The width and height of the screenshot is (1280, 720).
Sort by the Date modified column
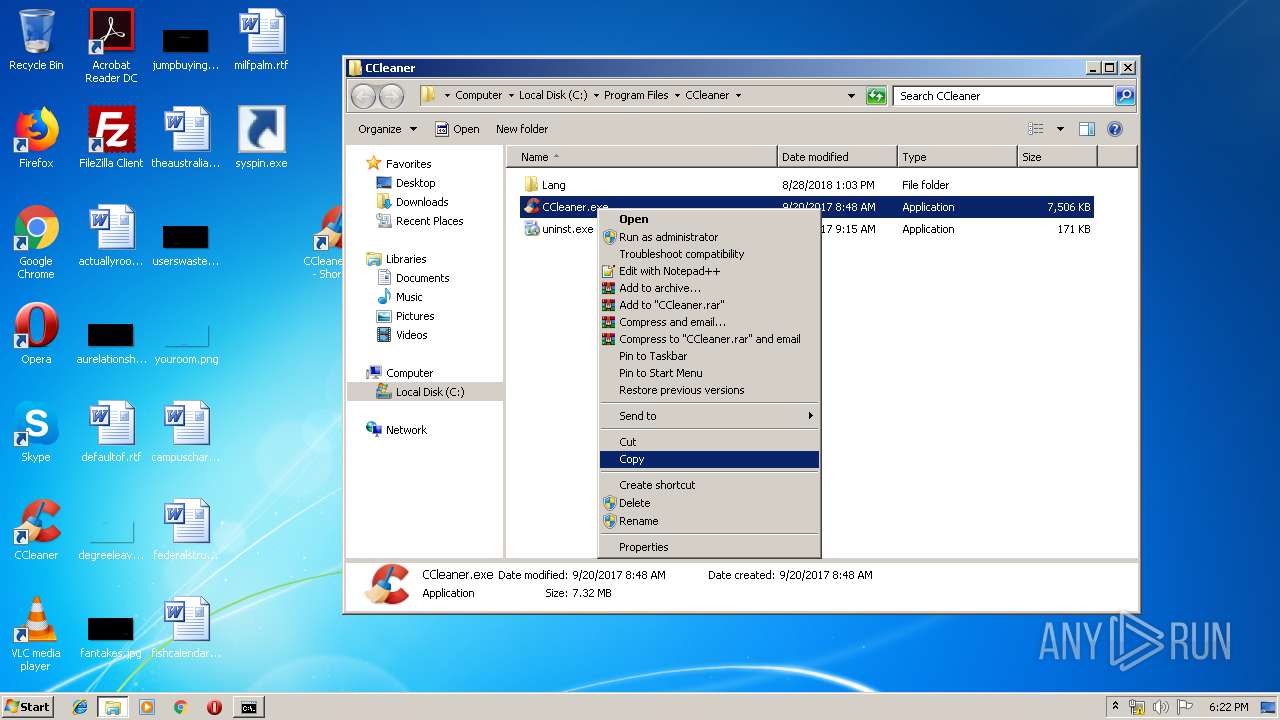click(x=837, y=157)
